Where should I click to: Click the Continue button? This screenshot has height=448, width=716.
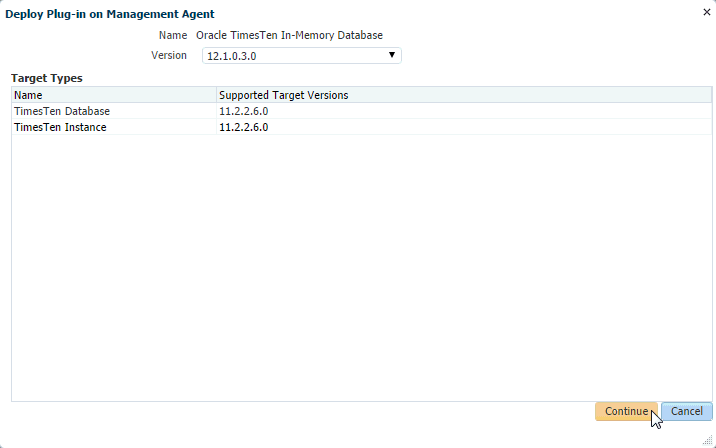[626, 411]
